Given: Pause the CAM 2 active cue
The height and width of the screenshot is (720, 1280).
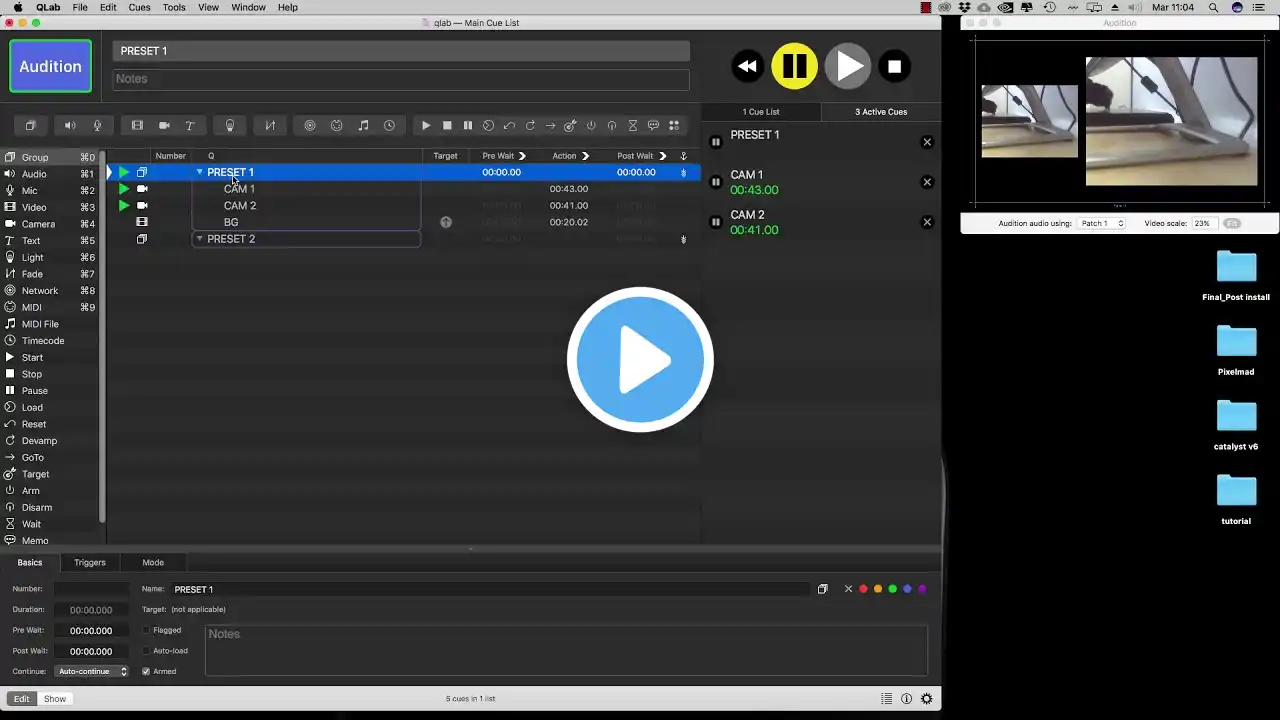Looking at the screenshot, I should (715, 222).
